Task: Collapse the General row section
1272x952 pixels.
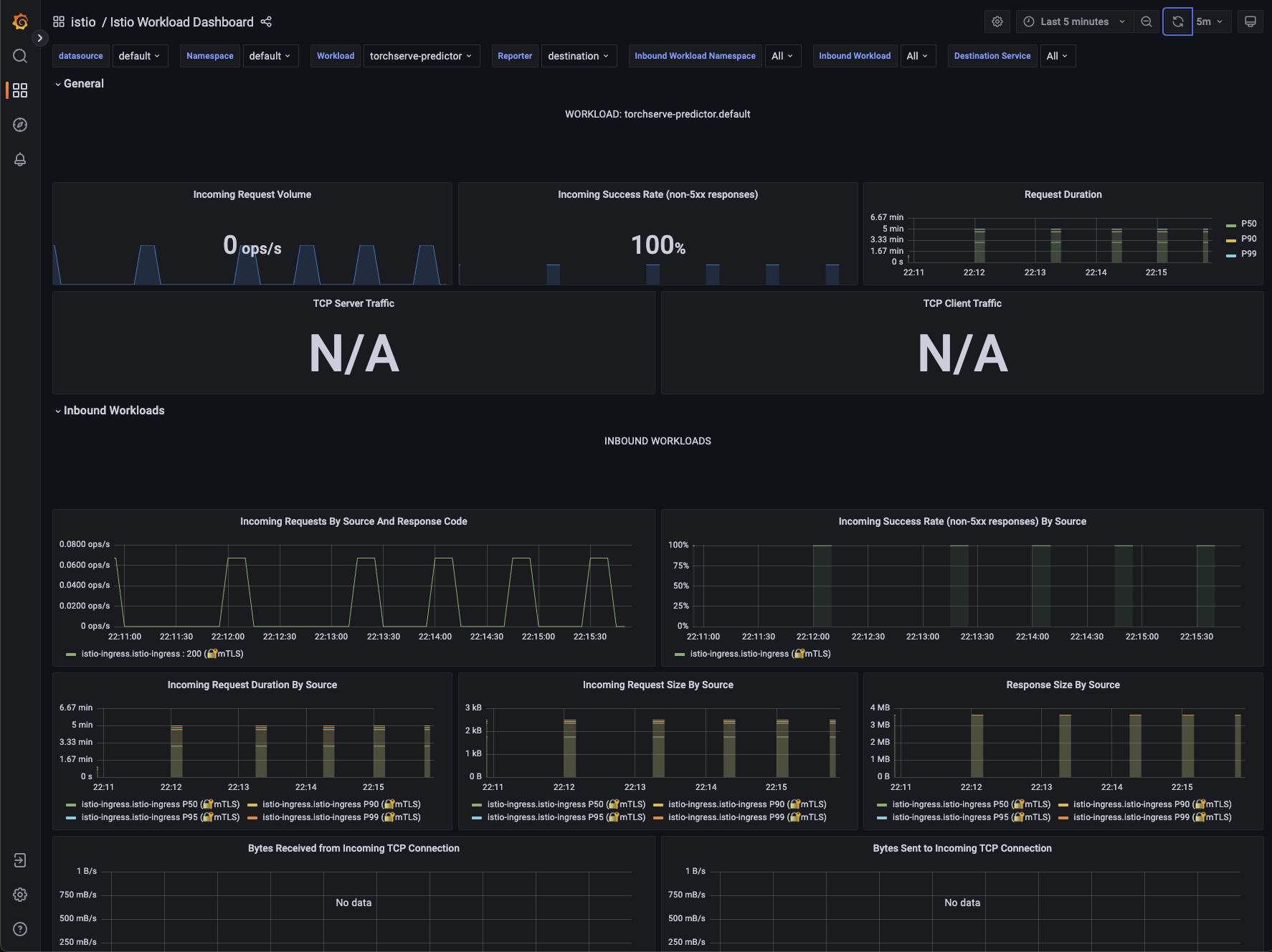Action: click(83, 84)
